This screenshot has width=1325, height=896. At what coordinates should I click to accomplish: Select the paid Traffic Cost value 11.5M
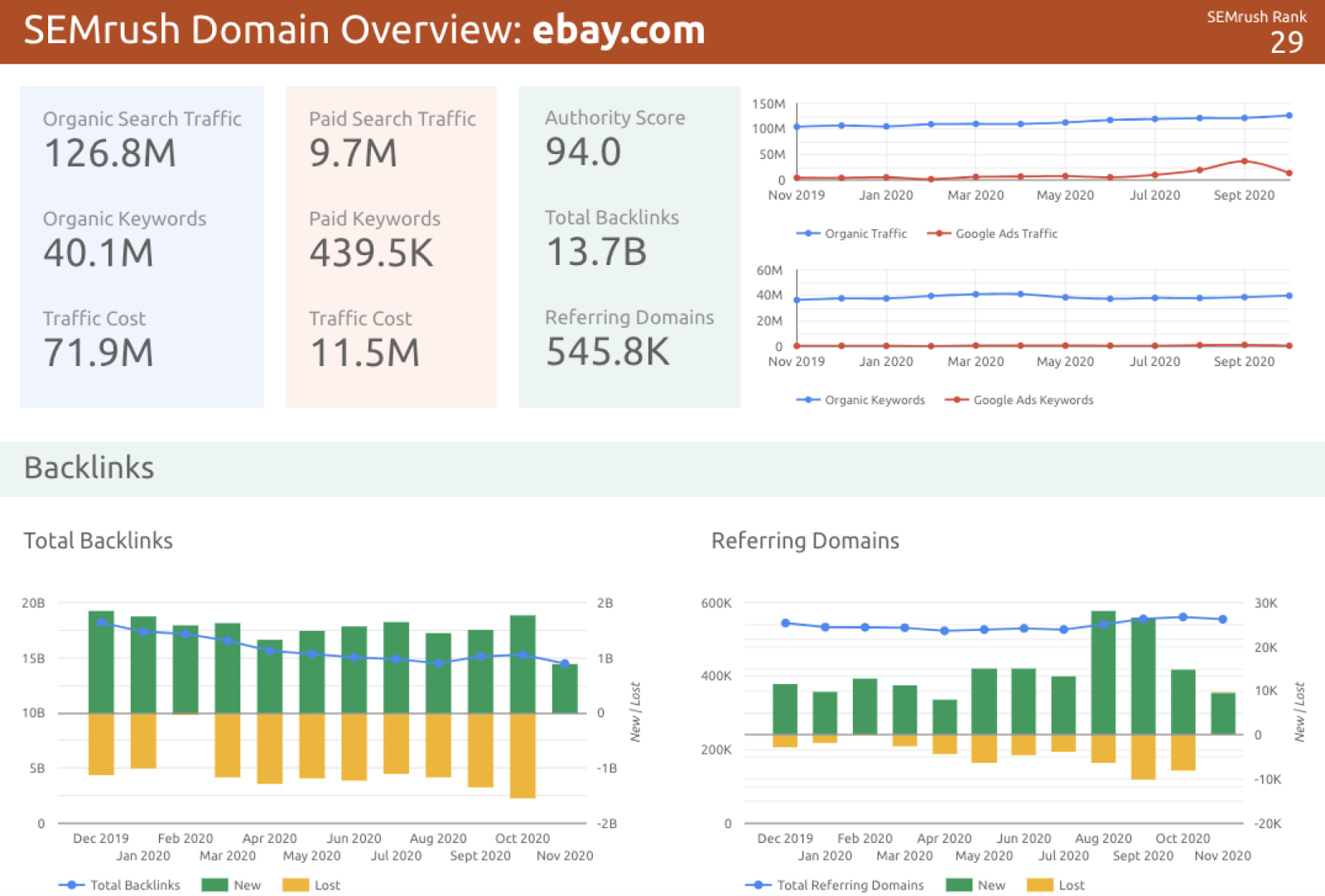coord(364,353)
